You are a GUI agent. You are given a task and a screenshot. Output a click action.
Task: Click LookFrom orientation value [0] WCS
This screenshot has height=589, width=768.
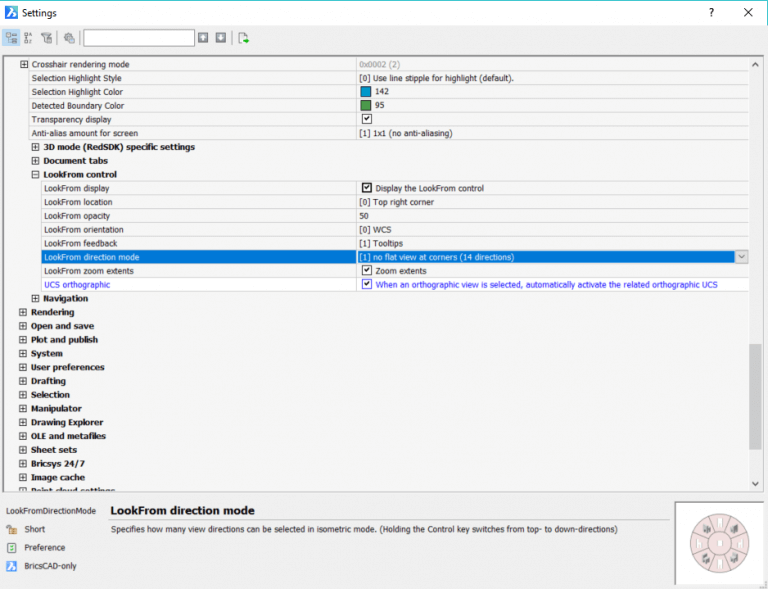[x=375, y=230]
